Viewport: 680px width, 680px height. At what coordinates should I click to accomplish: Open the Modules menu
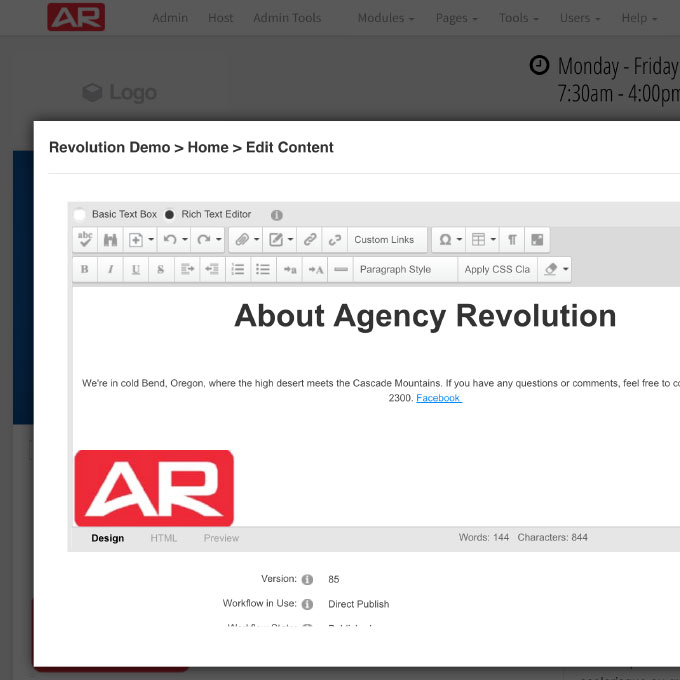click(x=386, y=18)
